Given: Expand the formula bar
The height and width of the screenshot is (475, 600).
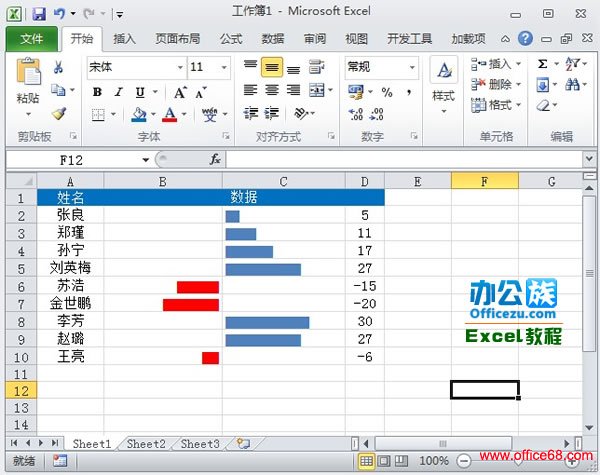Looking at the screenshot, I should pos(589,158).
